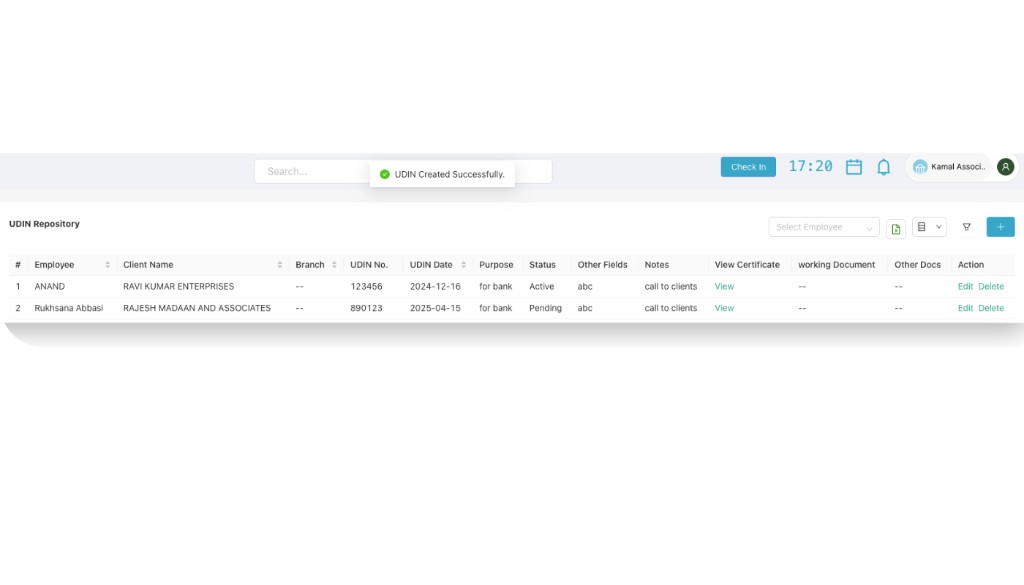Click the calendar icon in the top bar

(x=853, y=167)
